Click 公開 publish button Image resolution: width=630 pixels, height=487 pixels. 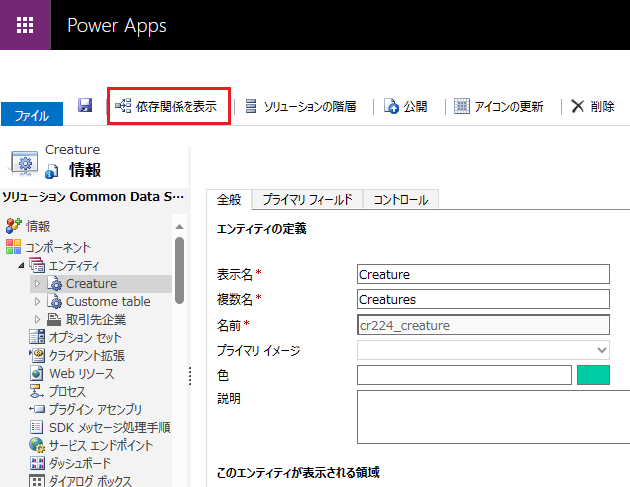pyautogui.click(x=406, y=106)
